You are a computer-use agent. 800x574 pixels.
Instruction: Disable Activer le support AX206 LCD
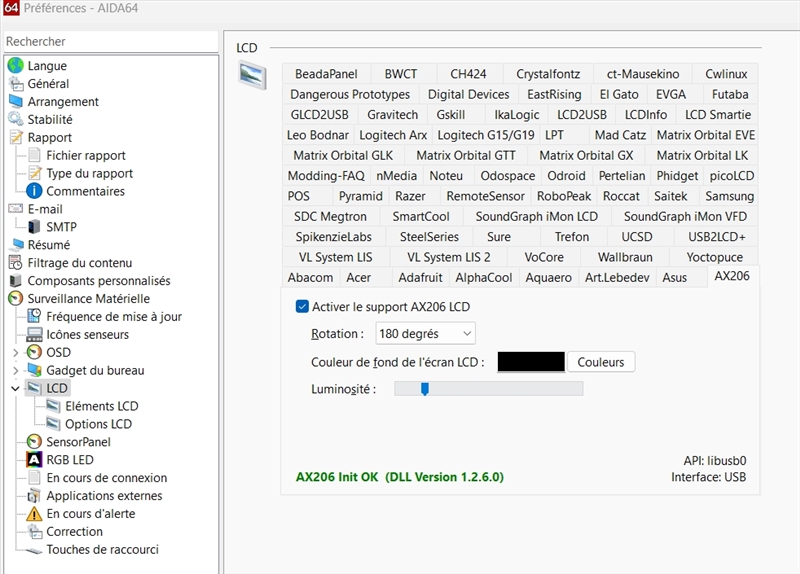click(303, 307)
